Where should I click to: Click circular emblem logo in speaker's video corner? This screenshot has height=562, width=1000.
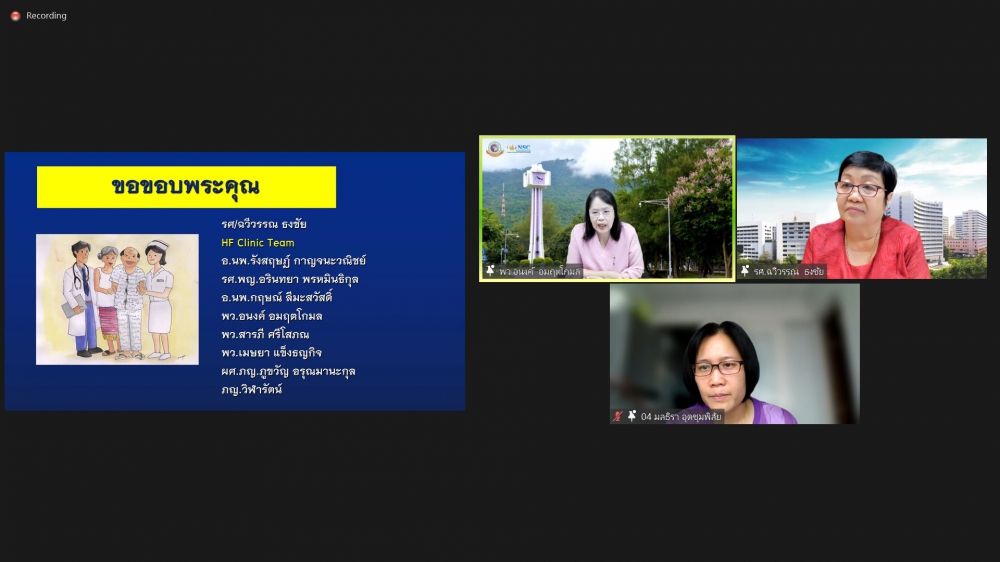tap(494, 149)
